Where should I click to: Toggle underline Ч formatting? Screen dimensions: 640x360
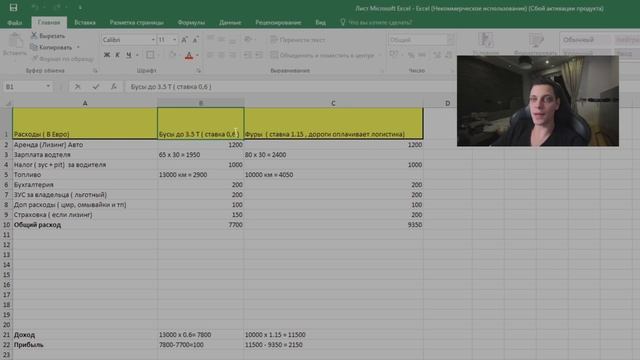(129, 55)
